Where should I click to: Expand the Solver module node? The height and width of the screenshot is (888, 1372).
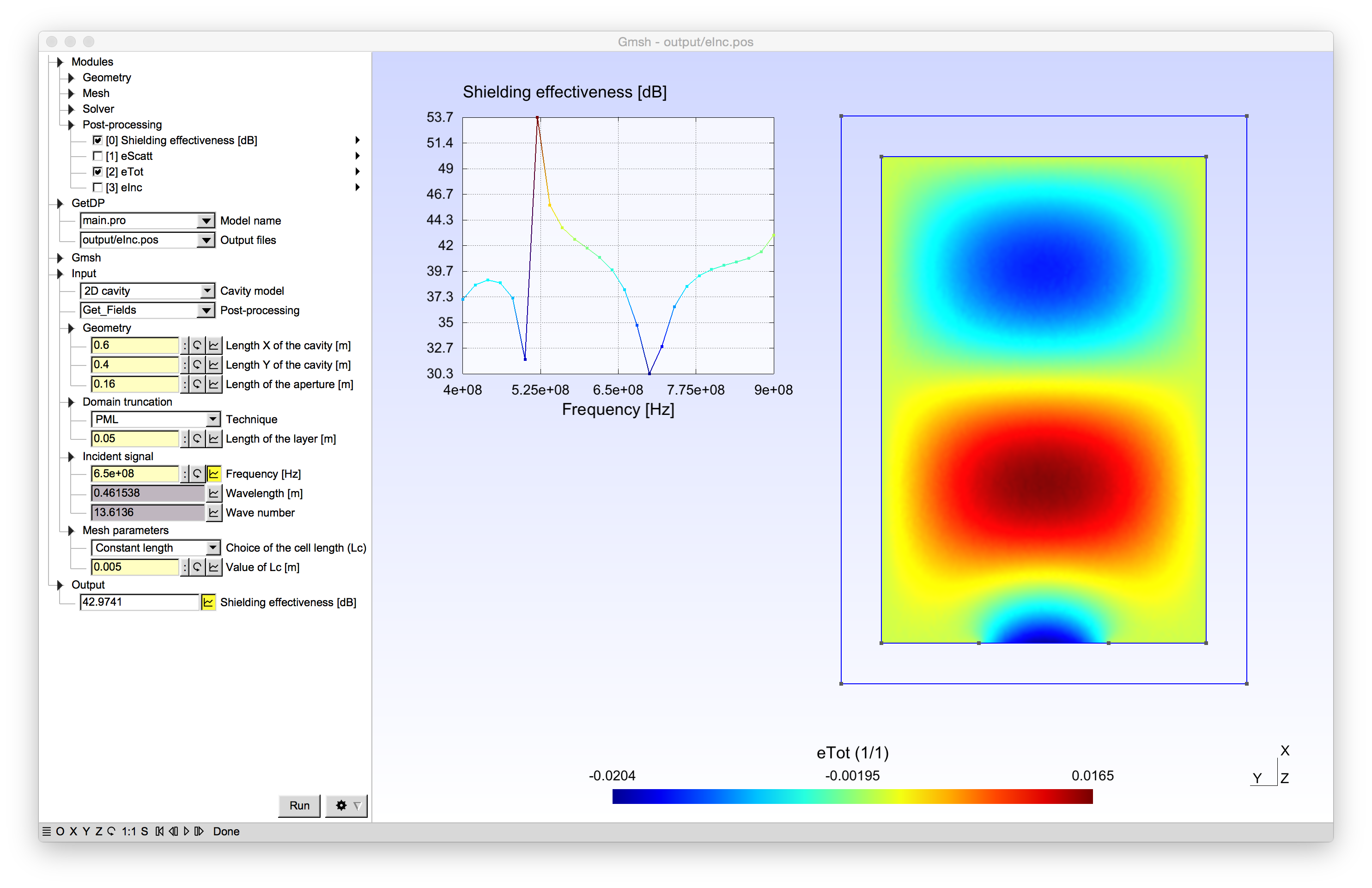71,109
